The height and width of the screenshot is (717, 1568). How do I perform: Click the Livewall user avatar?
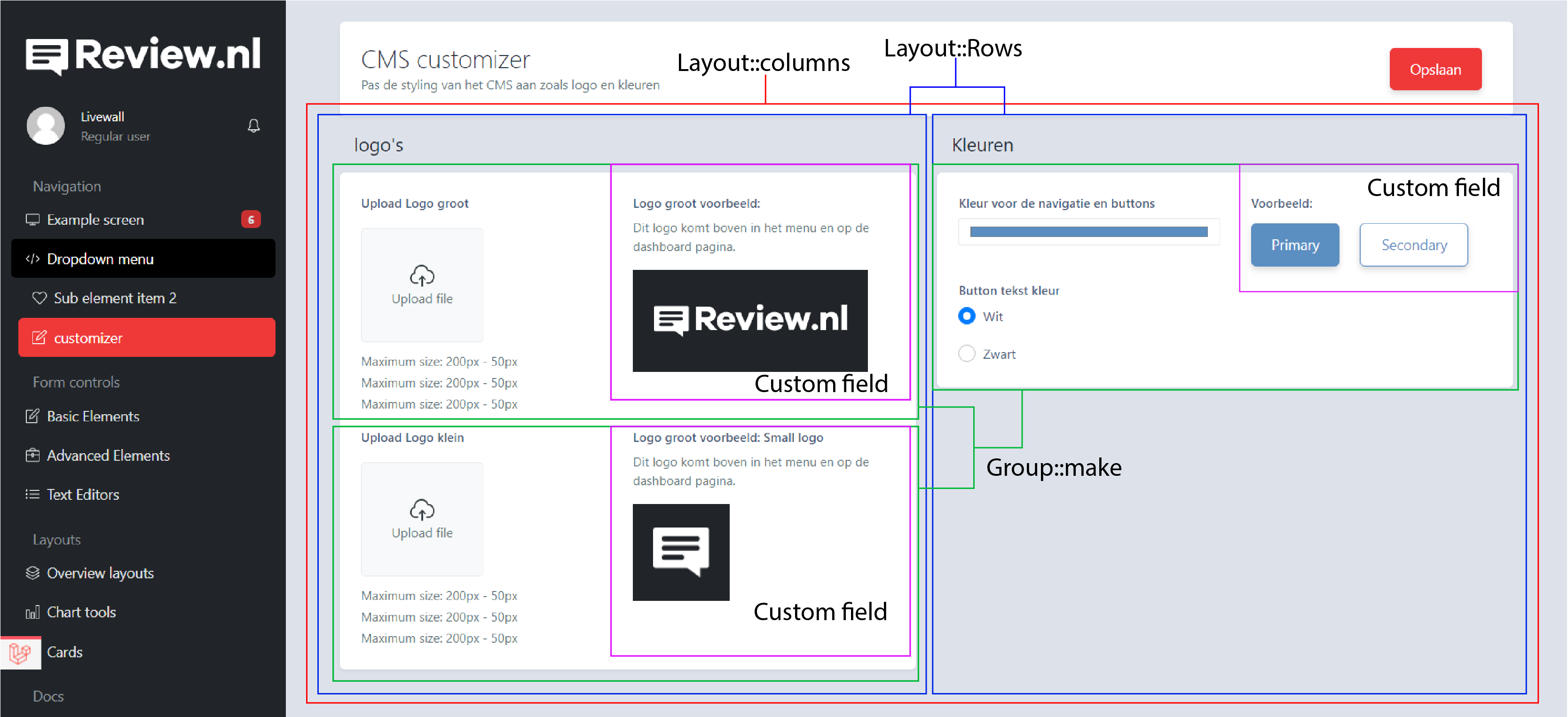[x=46, y=126]
